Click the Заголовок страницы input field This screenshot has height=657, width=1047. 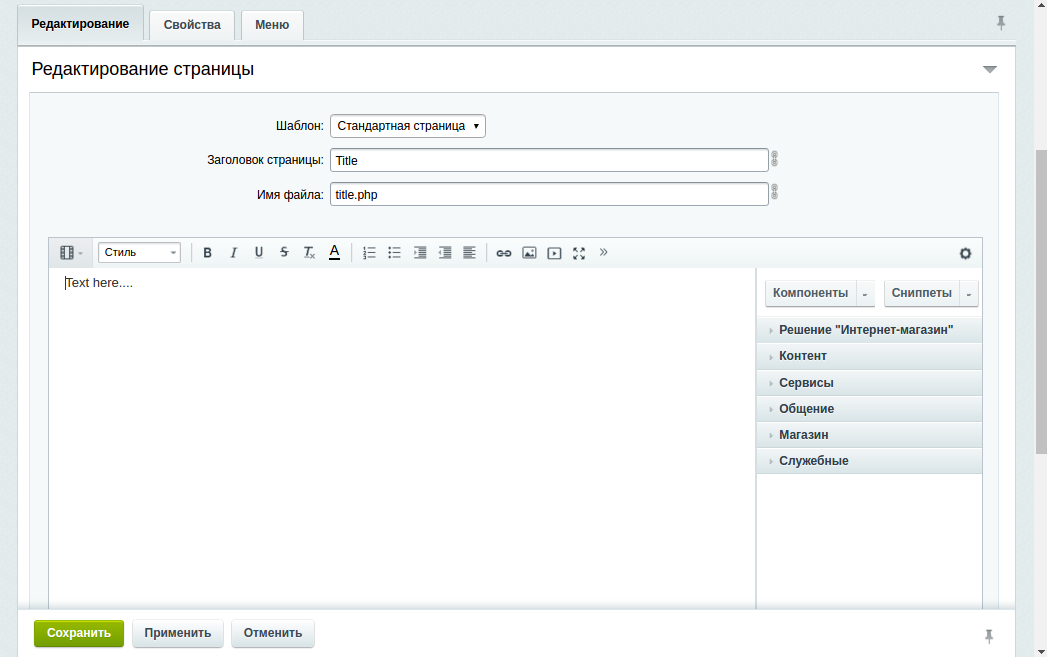pos(548,160)
